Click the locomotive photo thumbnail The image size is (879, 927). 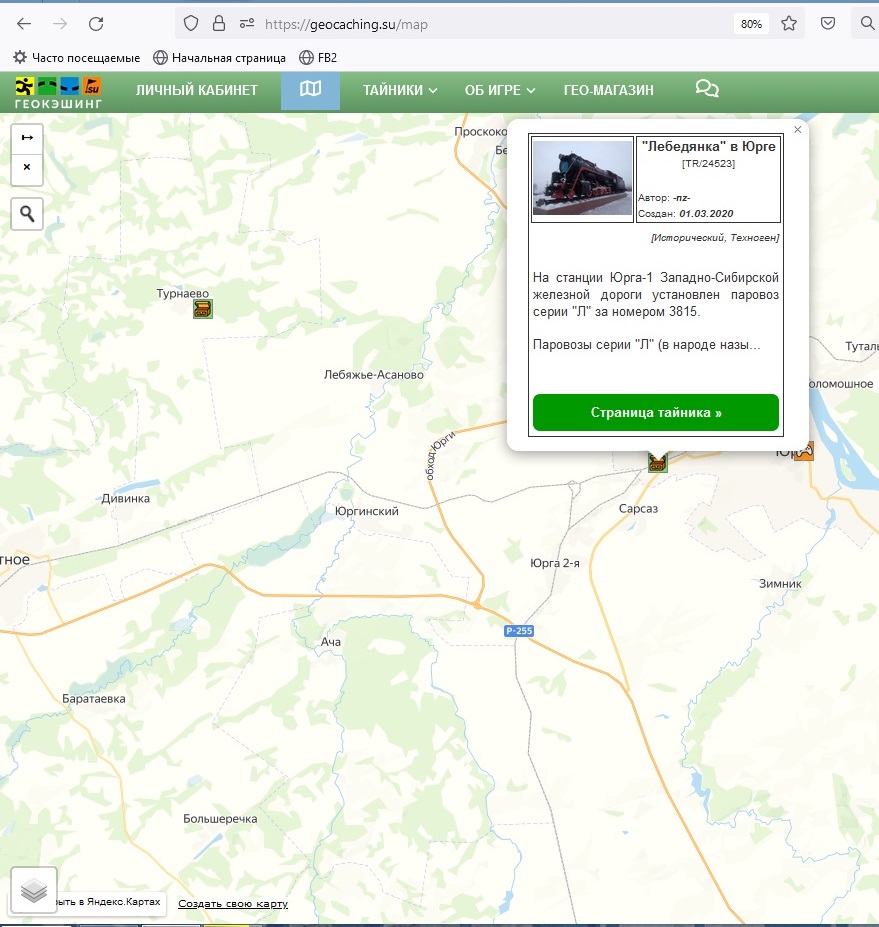582,178
